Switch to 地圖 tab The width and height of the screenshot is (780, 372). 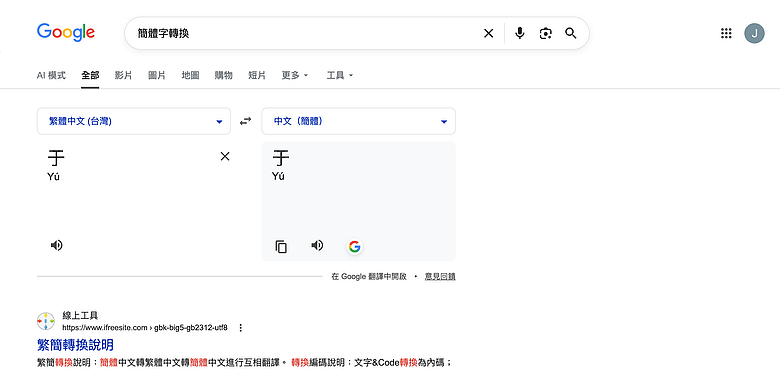[x=191, y=75]
